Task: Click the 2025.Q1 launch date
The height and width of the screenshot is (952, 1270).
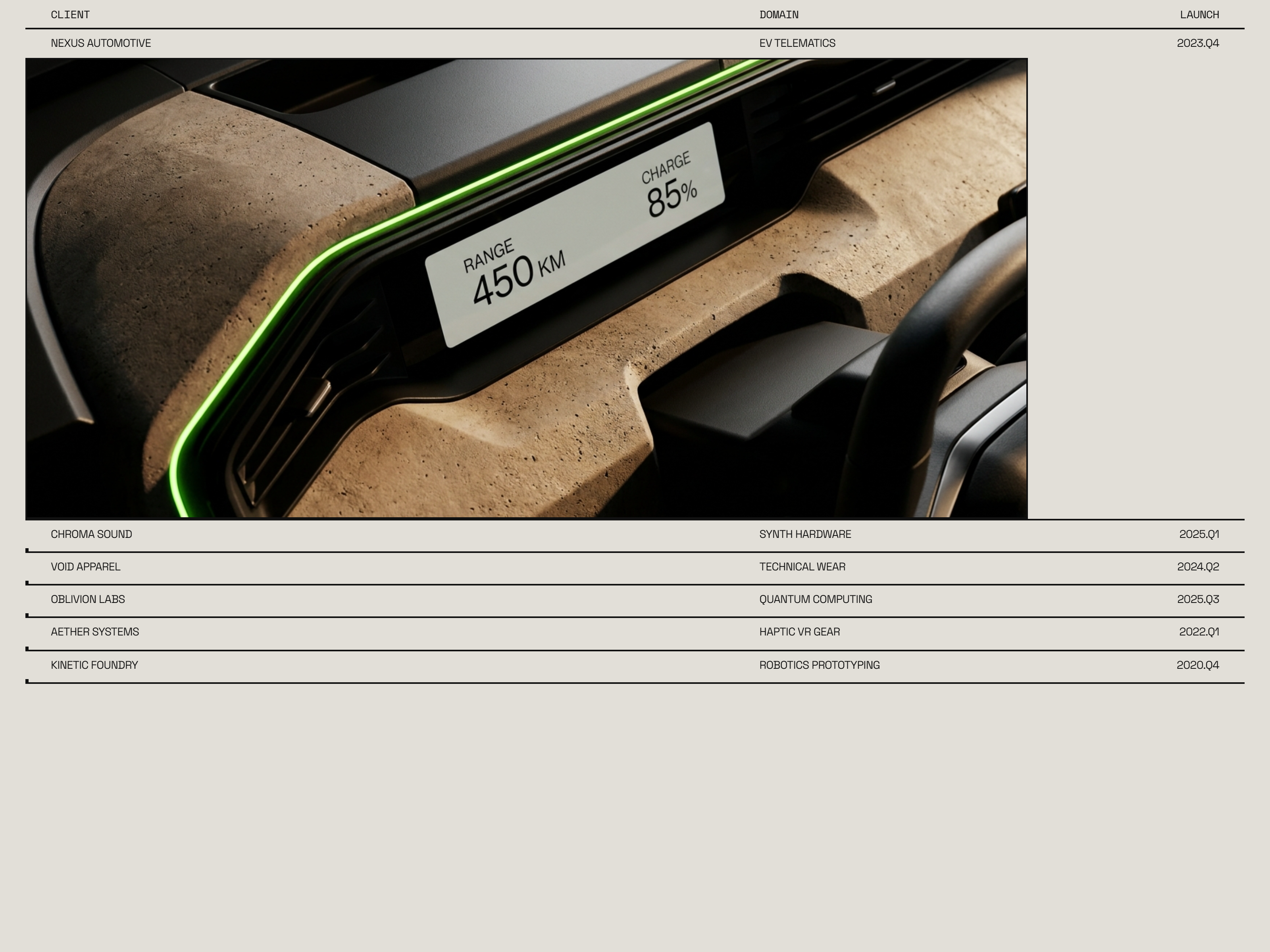Action: 1199,534
